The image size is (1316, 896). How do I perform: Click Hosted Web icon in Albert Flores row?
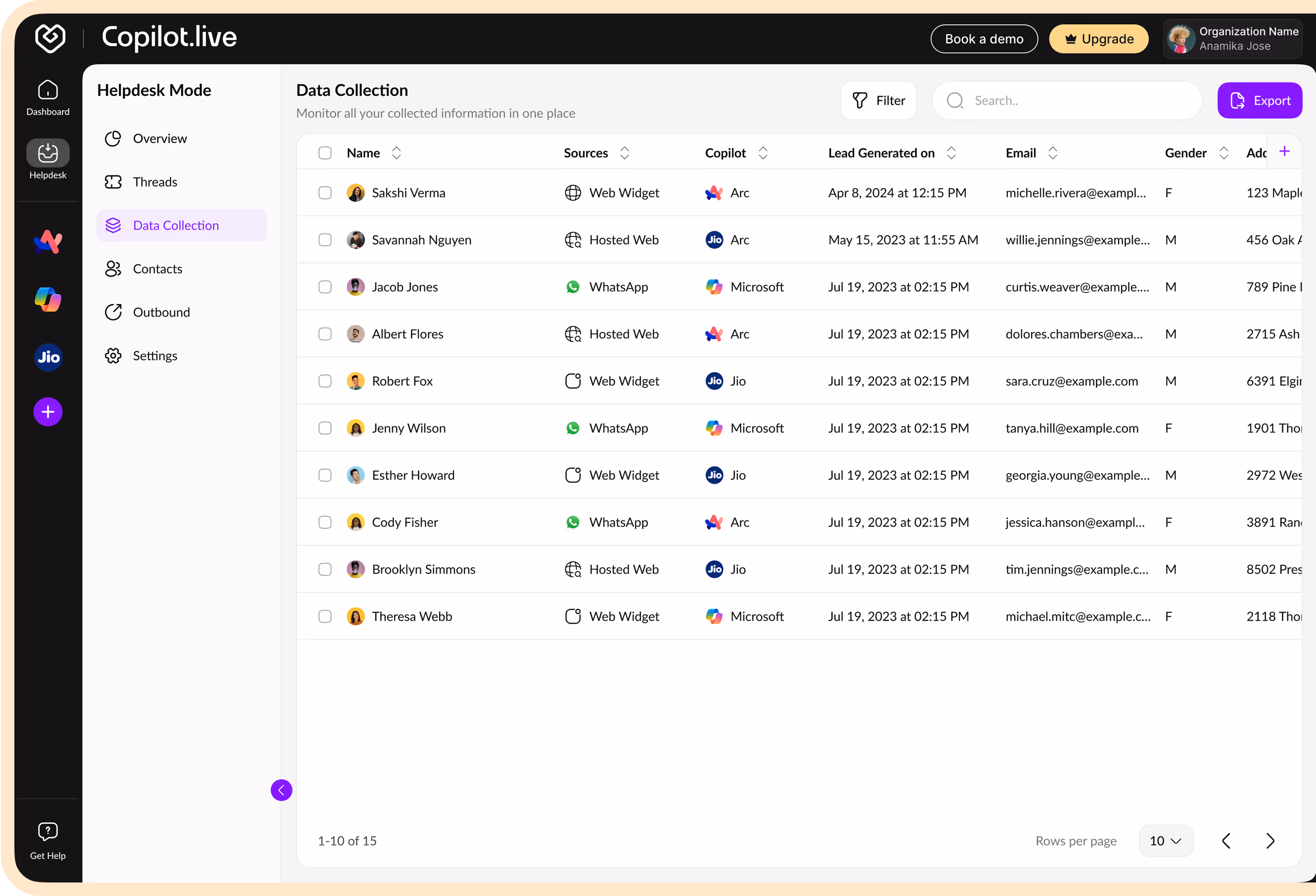click(x=573, y=334)
